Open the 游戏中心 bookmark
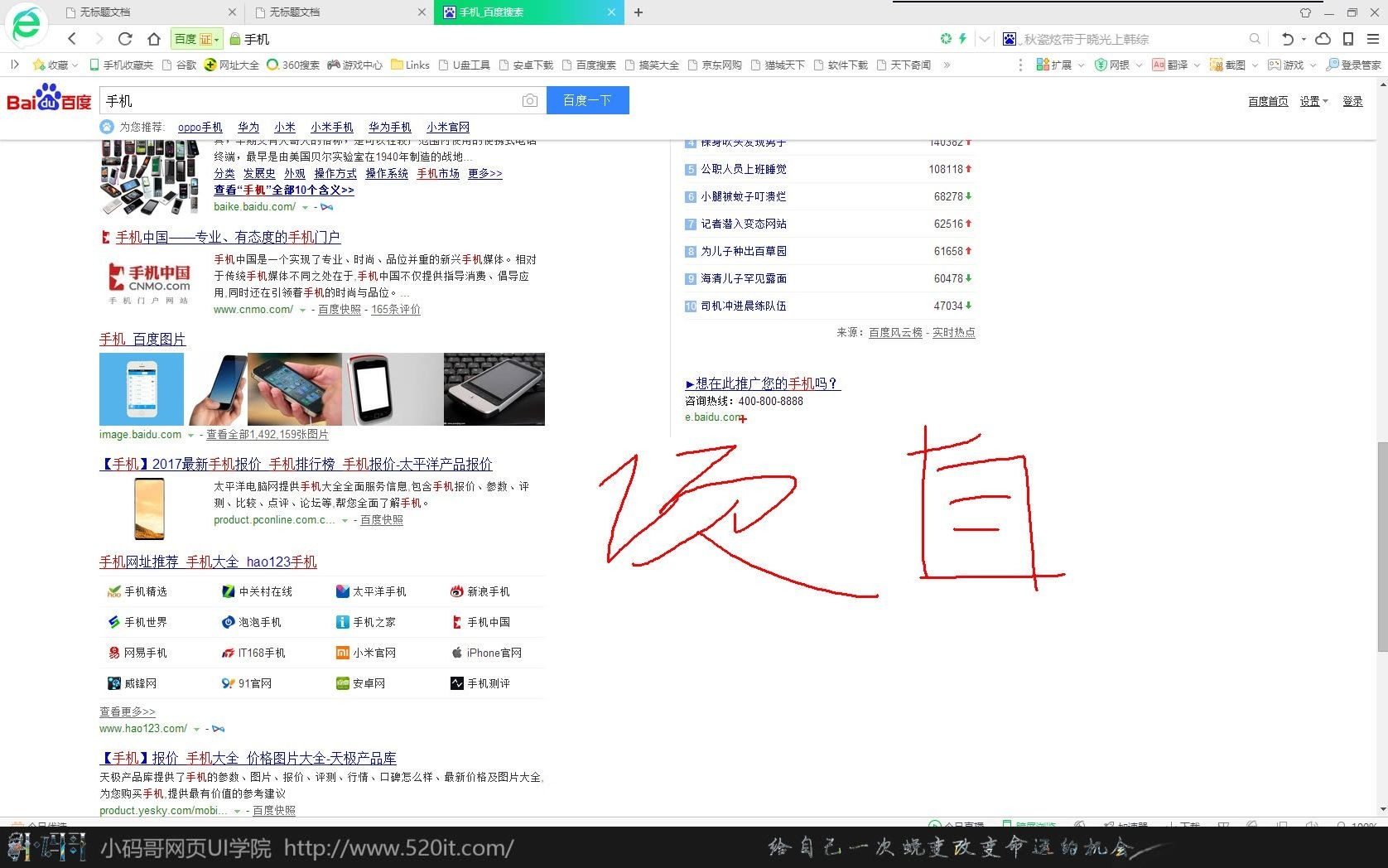 click(x=355, y=65)
